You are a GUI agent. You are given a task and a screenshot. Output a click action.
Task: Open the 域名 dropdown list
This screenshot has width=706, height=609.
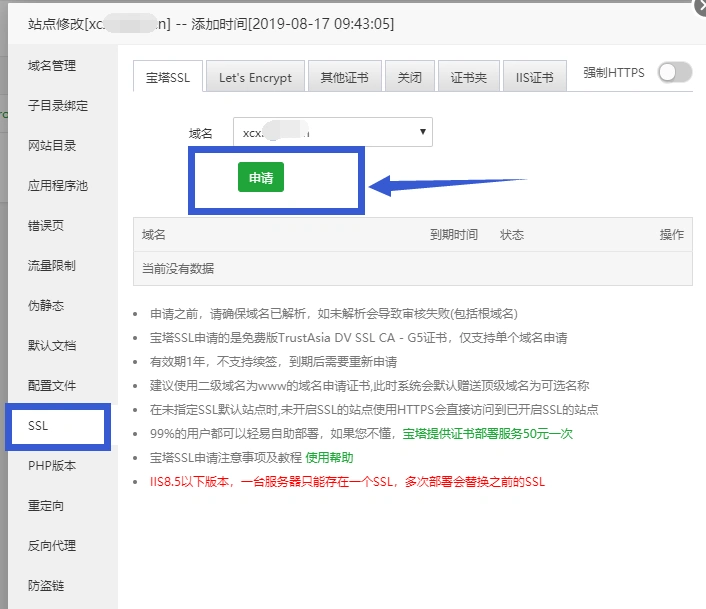click(x=332, y=131)
